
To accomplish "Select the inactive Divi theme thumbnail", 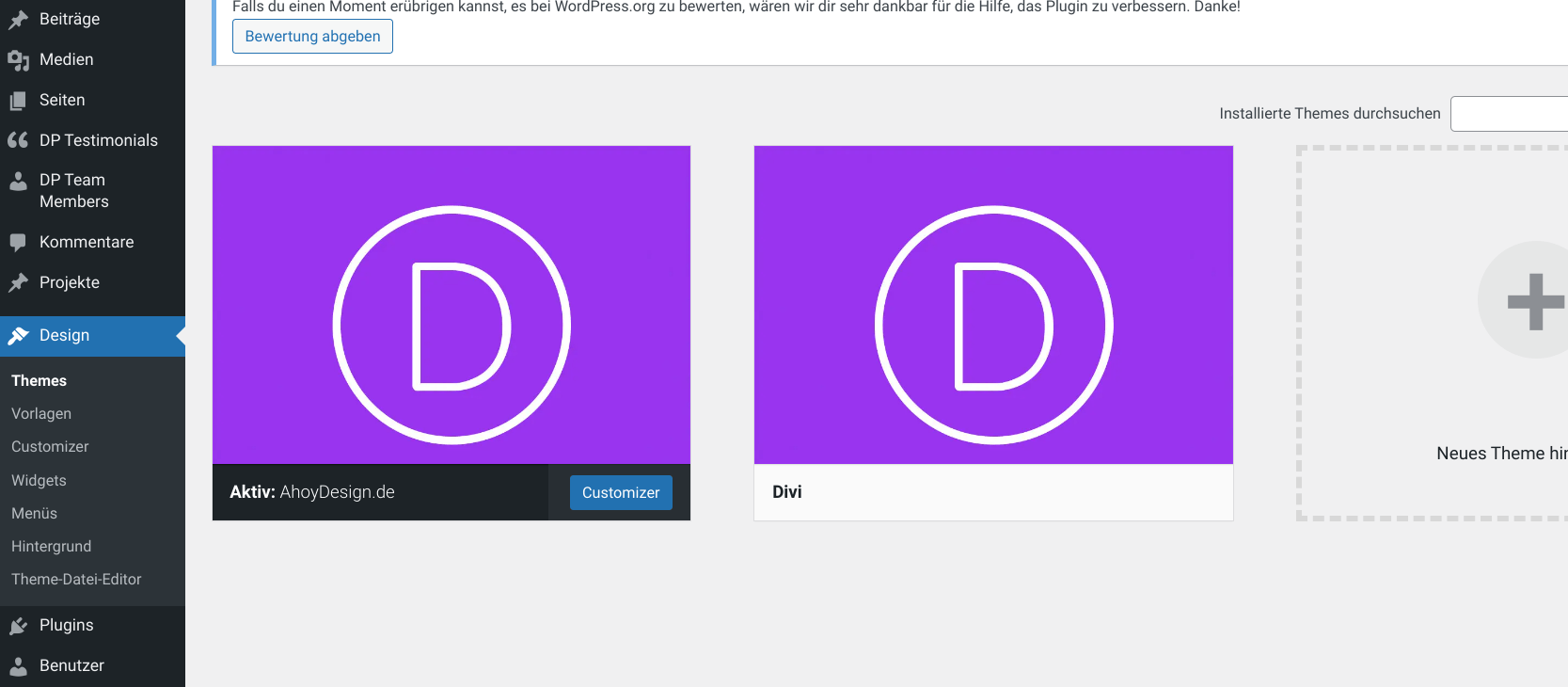I will tap(993, 305).
